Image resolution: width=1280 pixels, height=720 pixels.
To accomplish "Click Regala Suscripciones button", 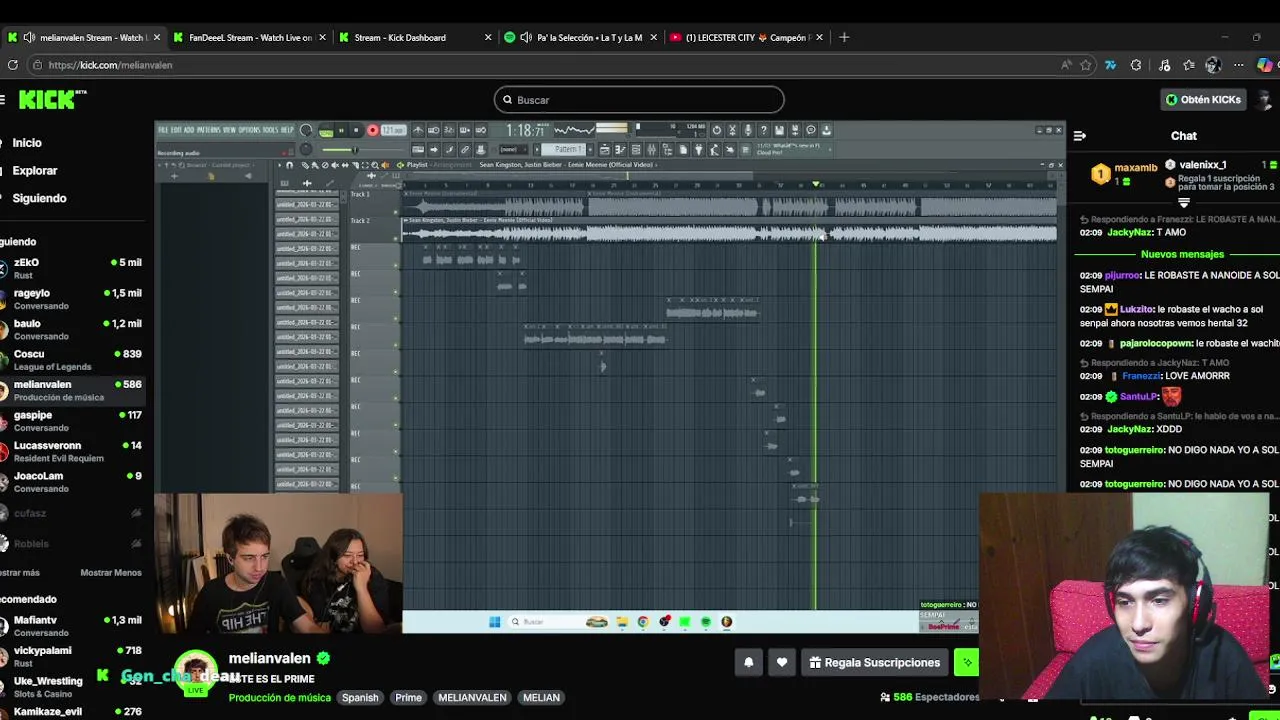I will click(875, 662).
